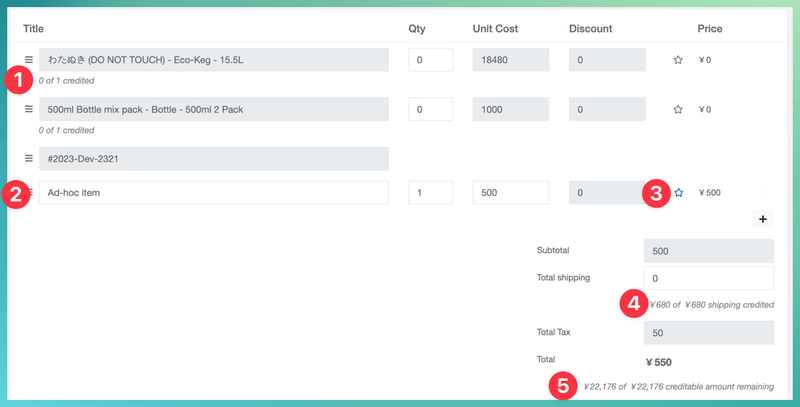
Task: Click the Total shipping input field
Action: 709,278
